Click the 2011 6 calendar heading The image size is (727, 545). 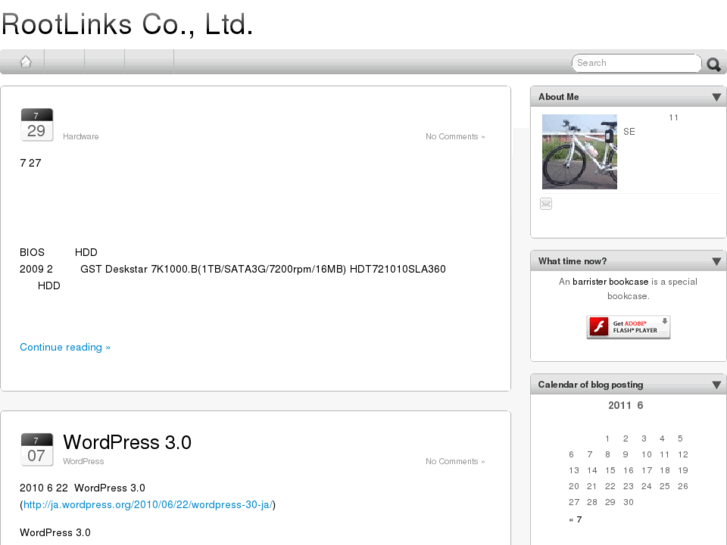pos(625,405)
